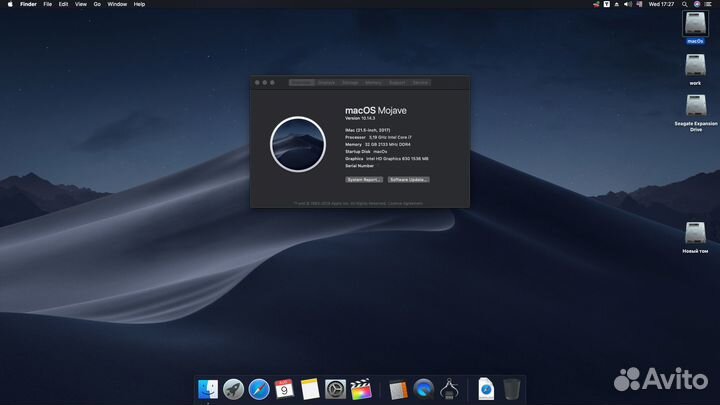The image size is (720, 405).
Task: Open the View menu
Action: coord(81,4)
